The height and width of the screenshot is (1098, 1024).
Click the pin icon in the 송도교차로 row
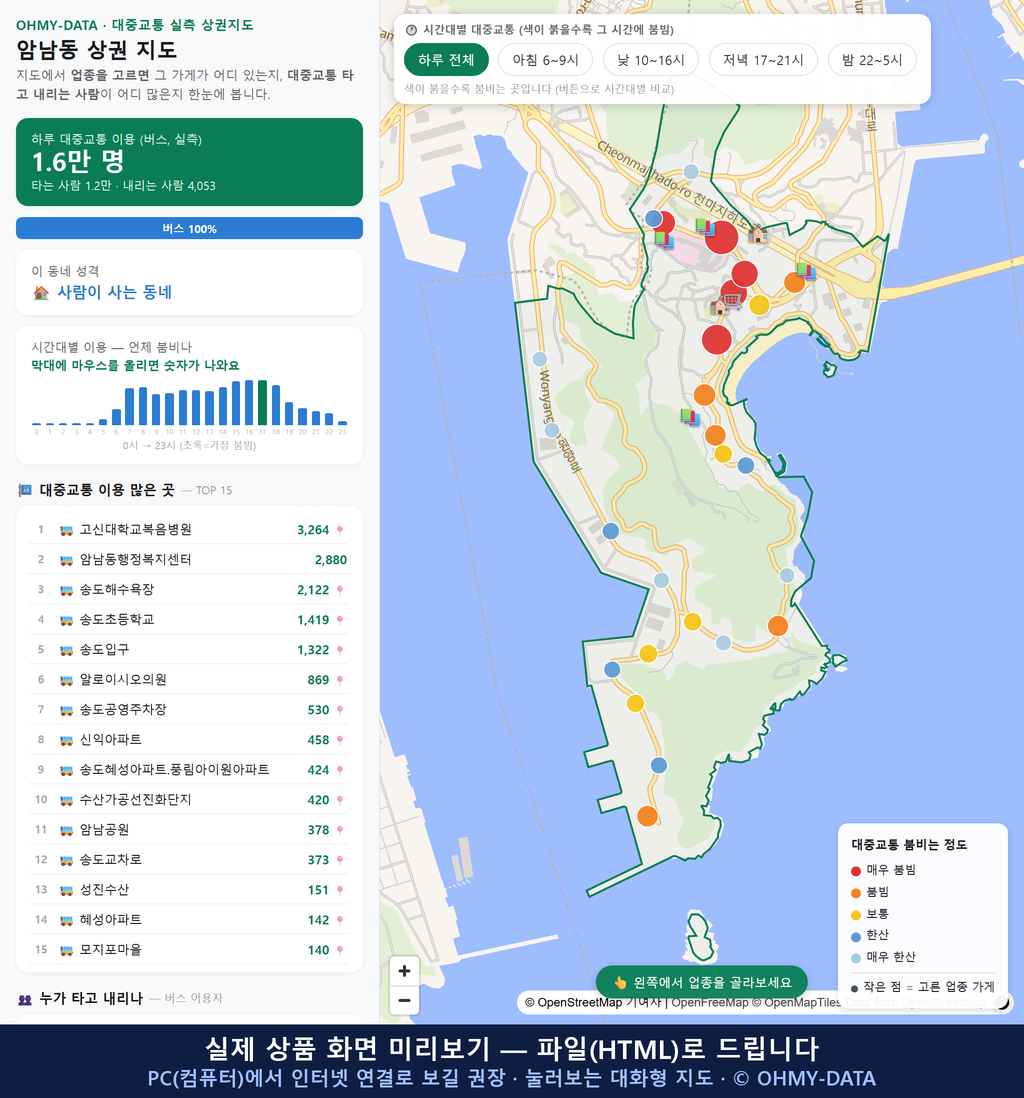tap(340, 860)
